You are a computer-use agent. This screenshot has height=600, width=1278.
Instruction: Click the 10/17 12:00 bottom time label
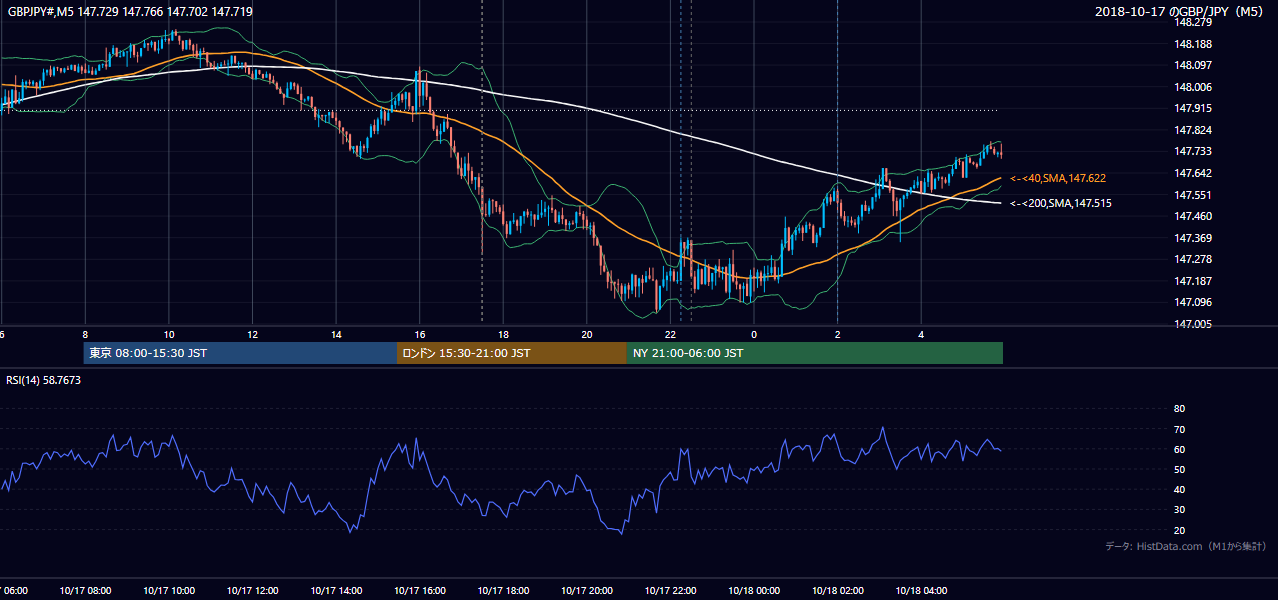tap(252, 591)
